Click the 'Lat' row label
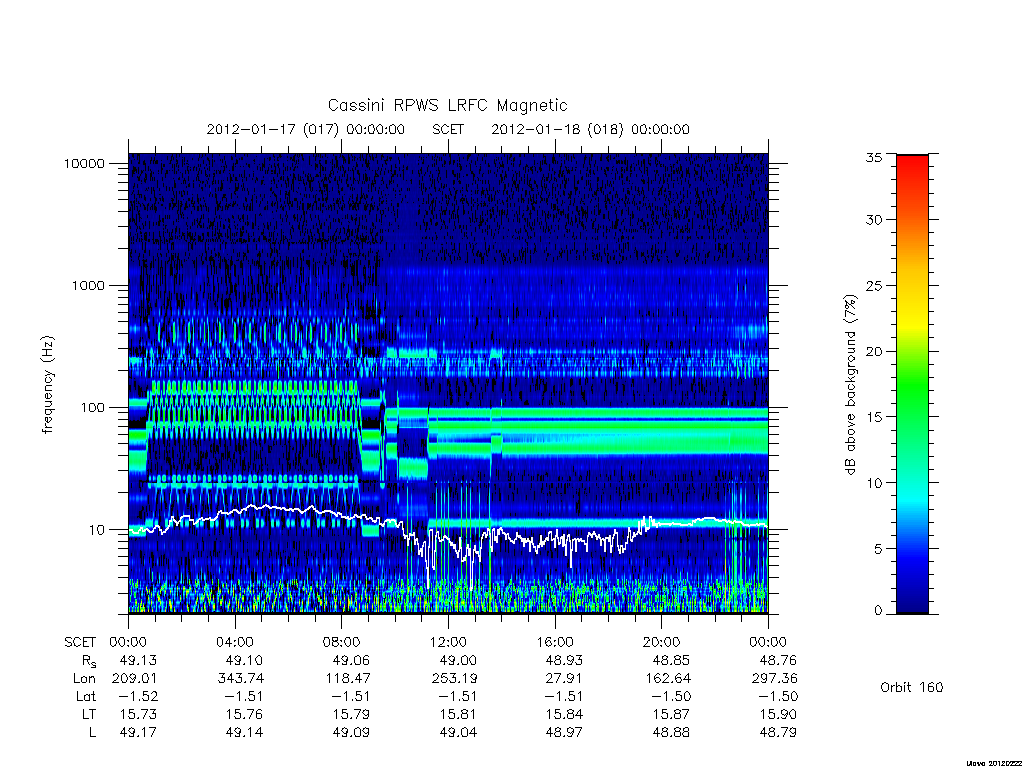 tap(86, 696)
